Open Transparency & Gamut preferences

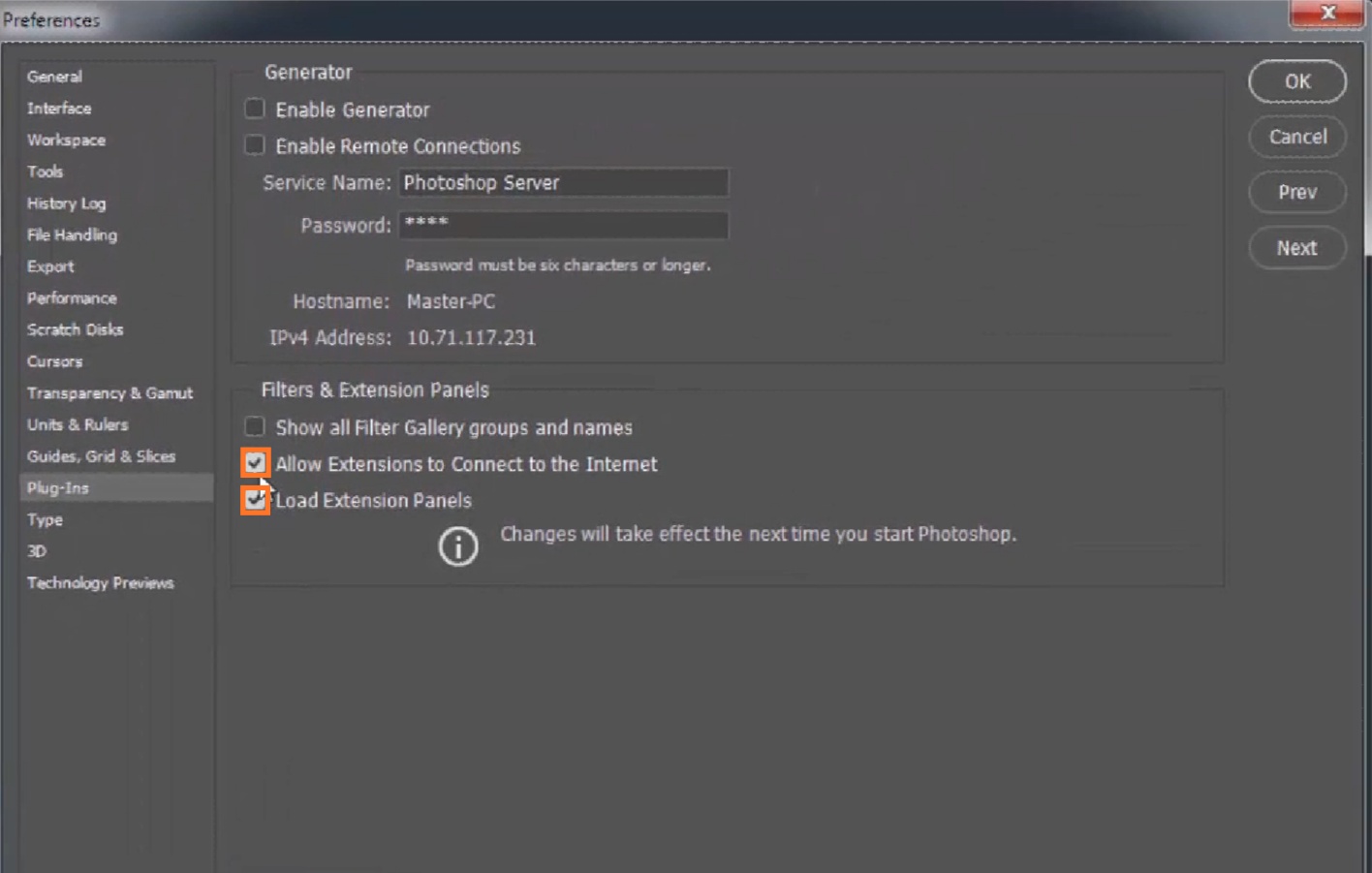point(109,393)
